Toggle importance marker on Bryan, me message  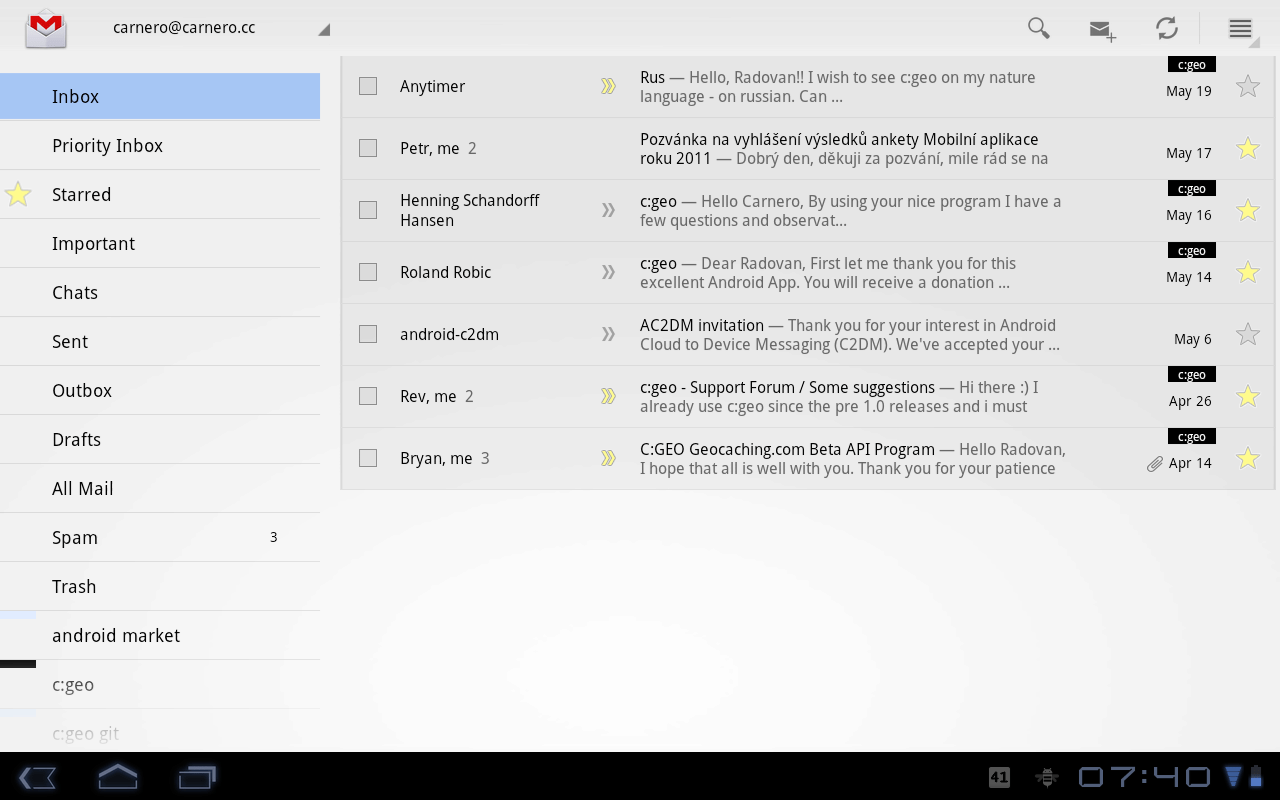click(x=608, y=458)
